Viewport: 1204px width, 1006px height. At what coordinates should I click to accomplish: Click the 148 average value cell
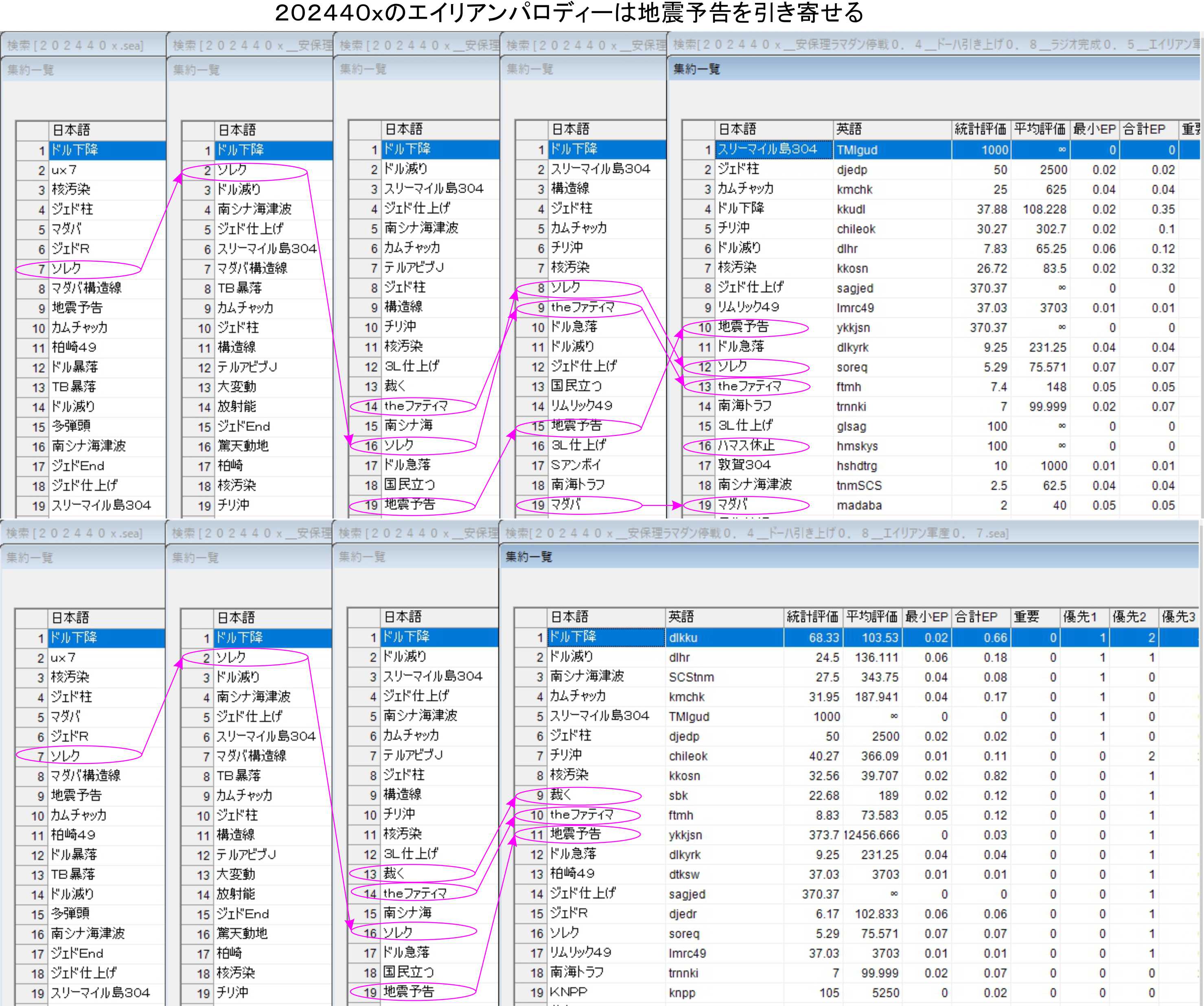coord(1040,387)
